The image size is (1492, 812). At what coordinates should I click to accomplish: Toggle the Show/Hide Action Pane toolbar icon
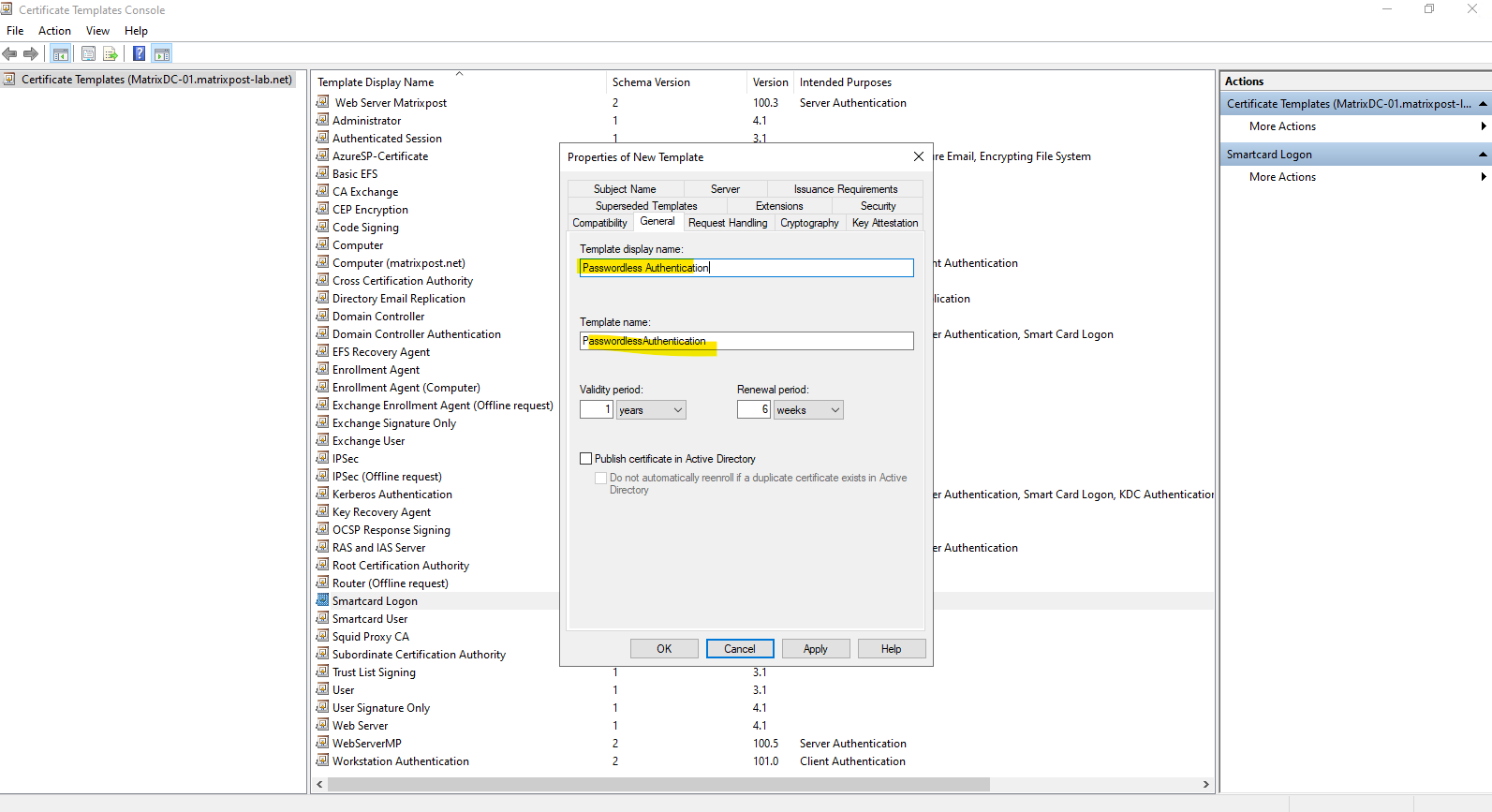point(162,53)
